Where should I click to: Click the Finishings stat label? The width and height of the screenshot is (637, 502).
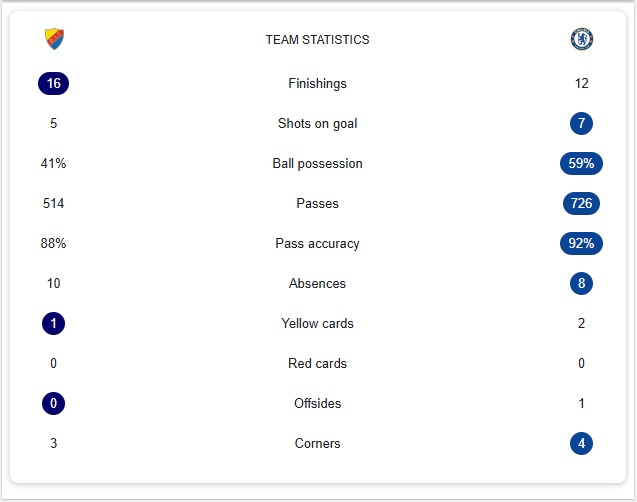(x=318, y=83)
